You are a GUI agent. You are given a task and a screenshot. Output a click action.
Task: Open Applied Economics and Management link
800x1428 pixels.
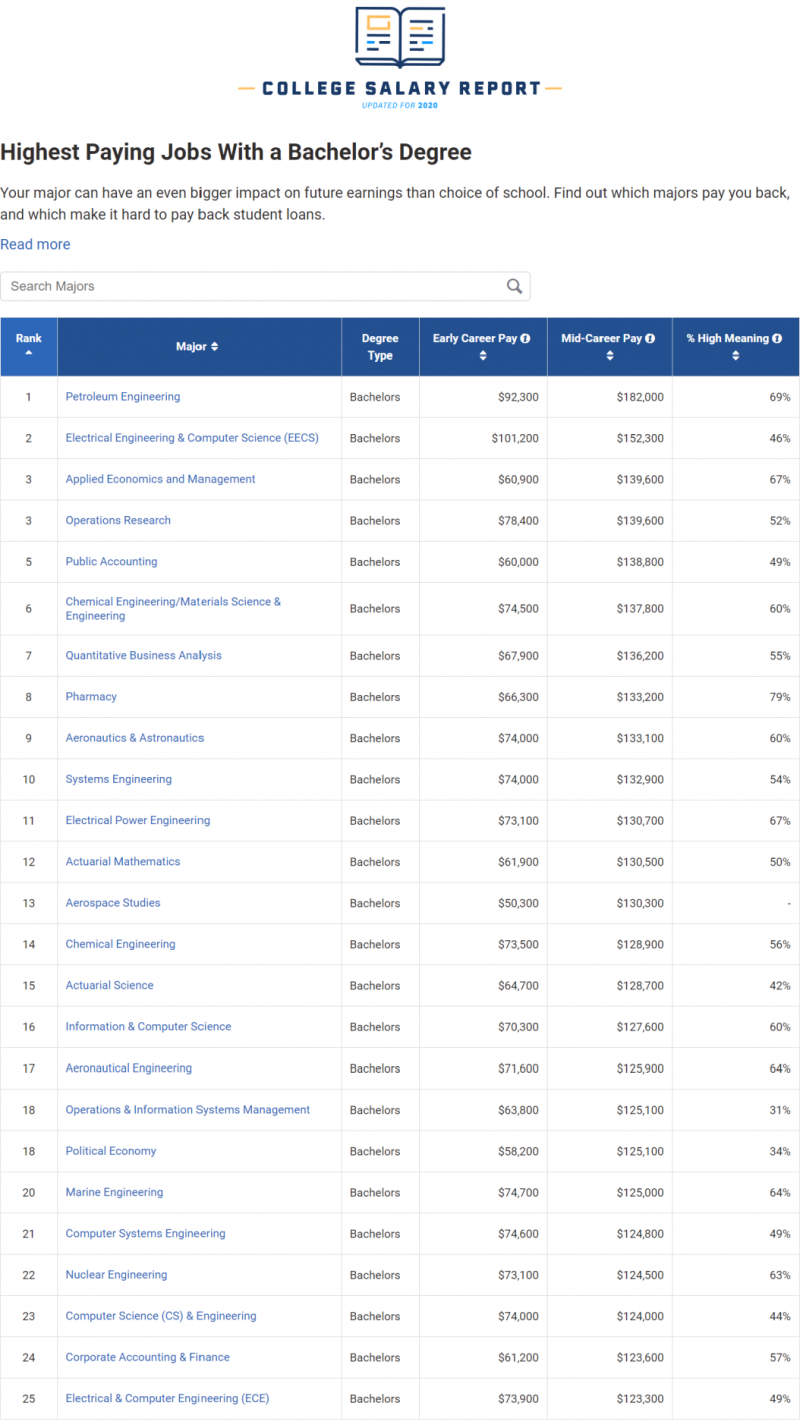click(160, 479)
